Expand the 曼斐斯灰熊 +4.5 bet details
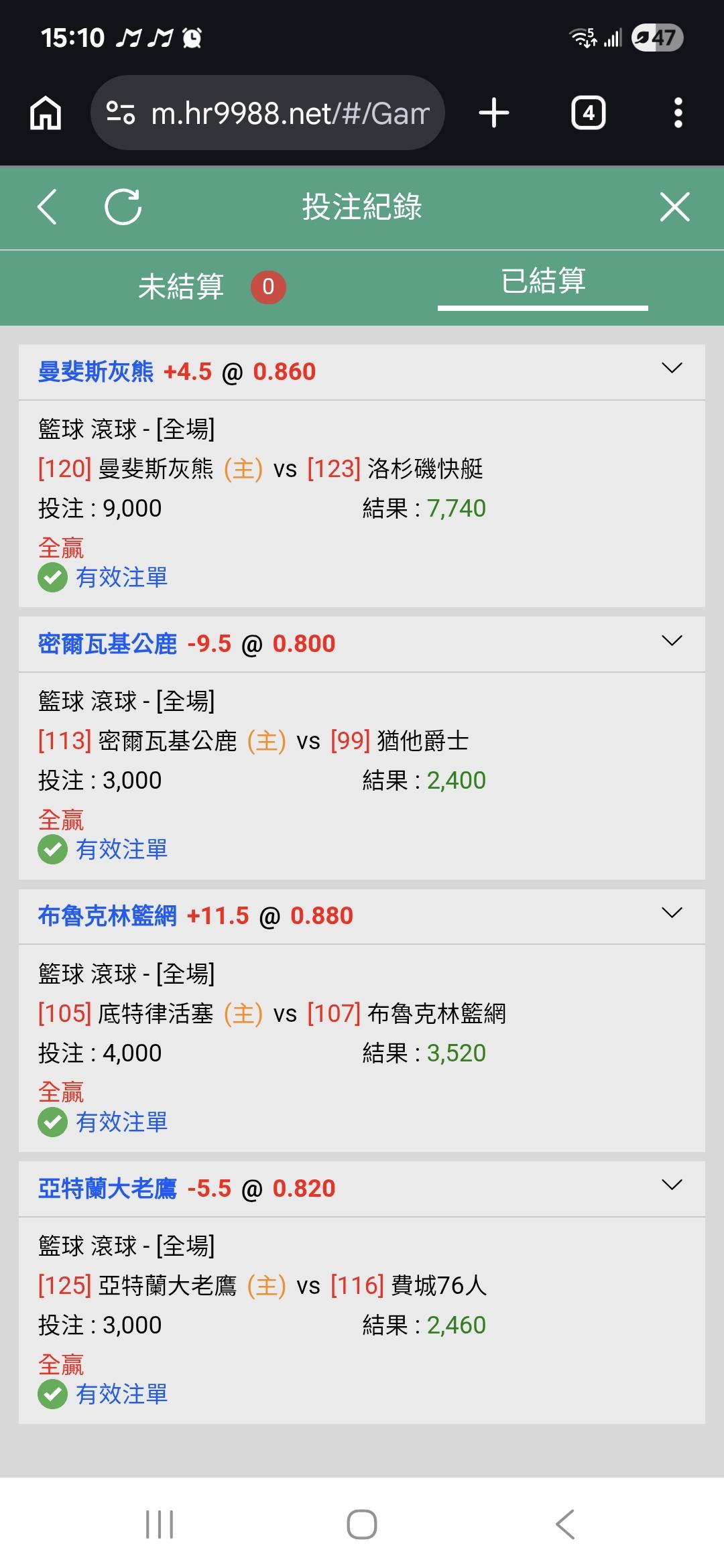The width and height of the screenshot is (724, 1568). (672, 369)
